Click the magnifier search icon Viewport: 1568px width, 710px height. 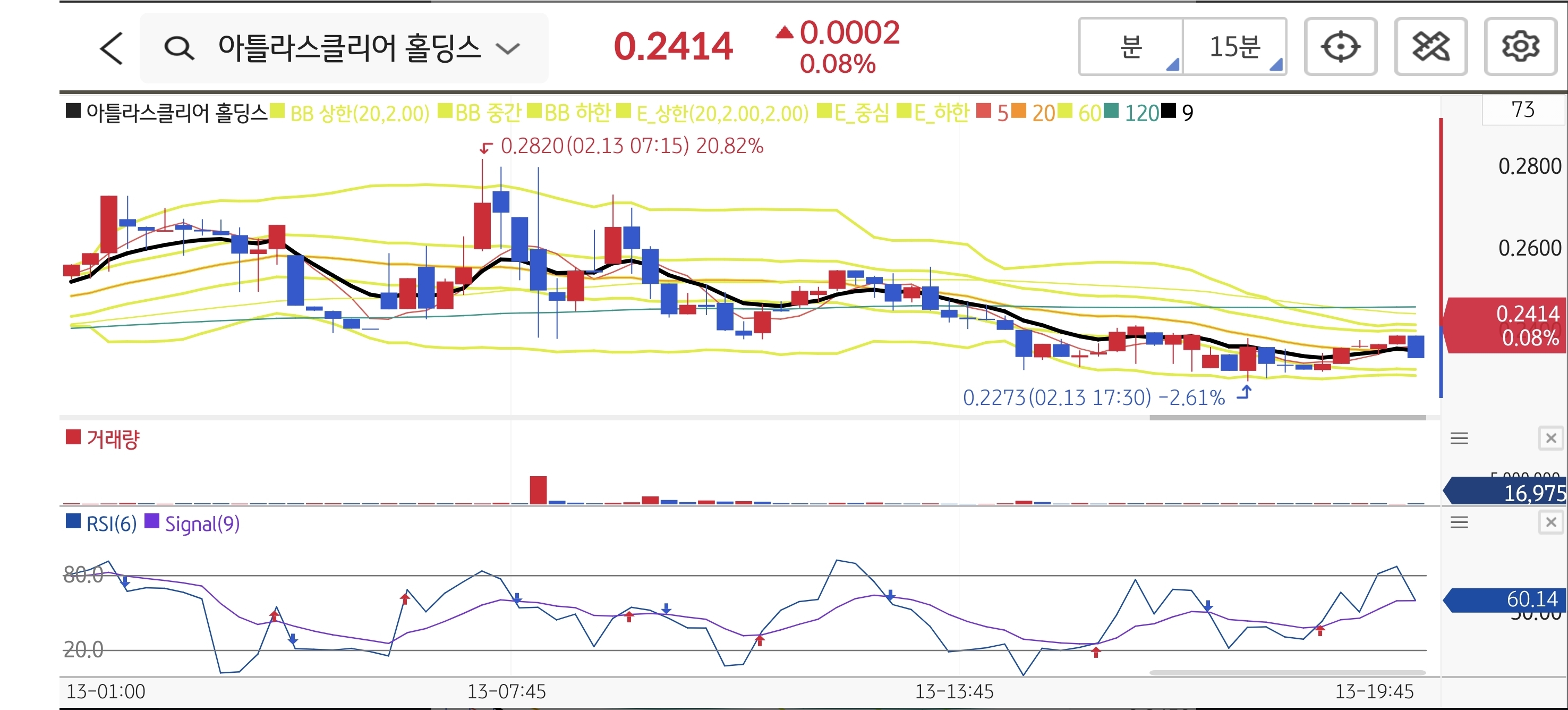pyautogui.click(x=179, y=48)
